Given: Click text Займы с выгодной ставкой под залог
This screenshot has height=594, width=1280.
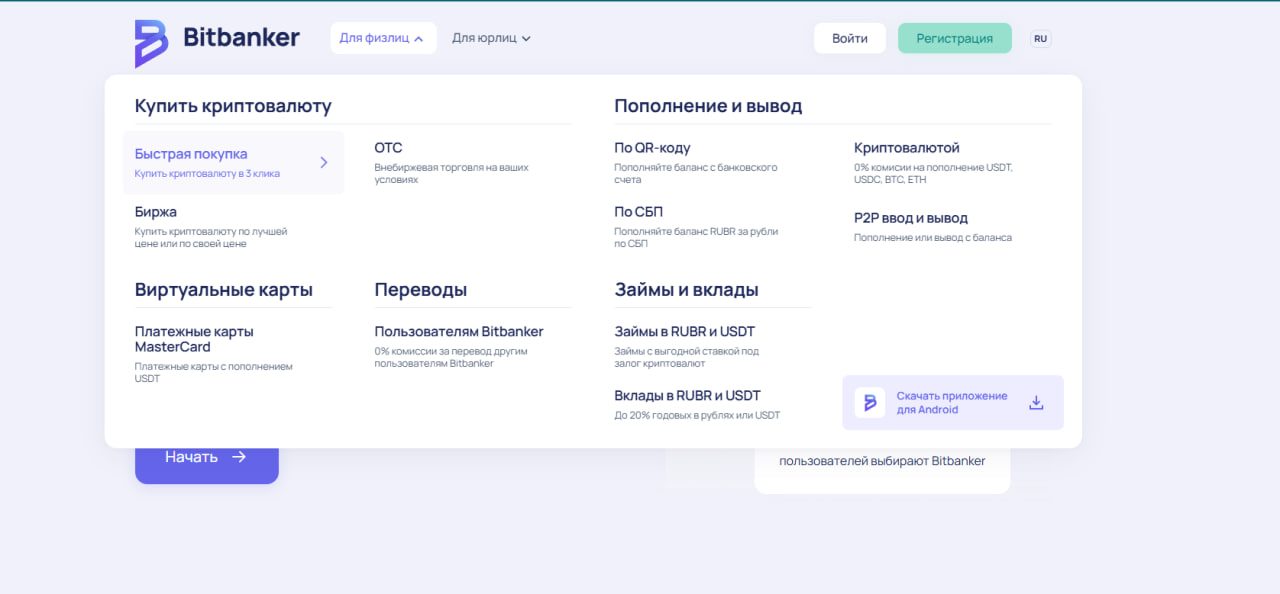Looking at the screenshot, I should [x=686, y=357].
